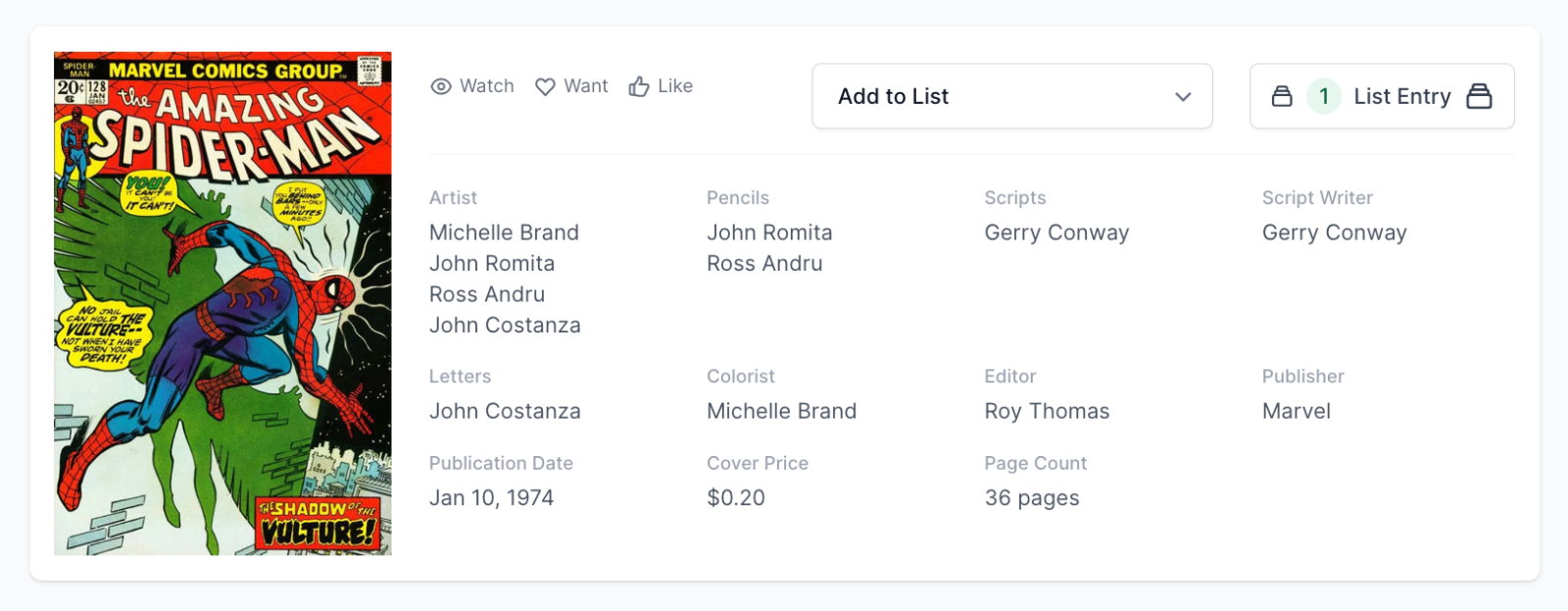The width and height of the screenshot is (1568, 611).
Task: Open the Marvel publisher link
Action: pos(1296,411)
